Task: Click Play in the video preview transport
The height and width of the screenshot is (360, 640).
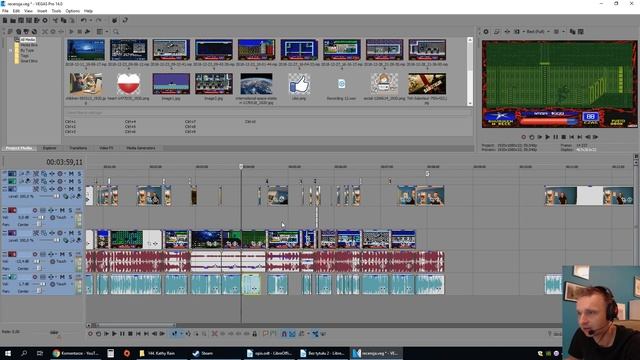Action: click(x=547, y=137)
